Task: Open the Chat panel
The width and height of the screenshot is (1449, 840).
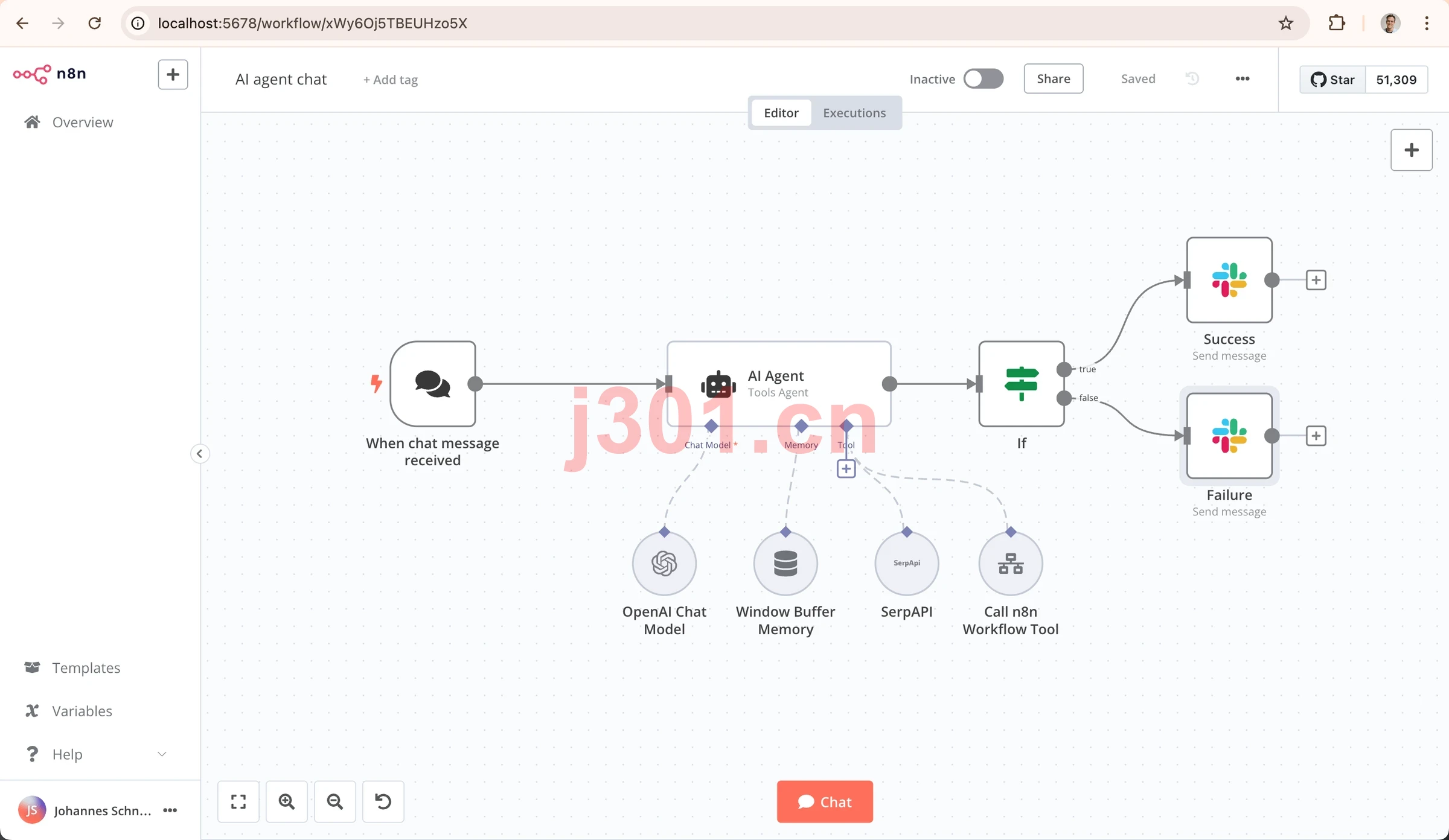Action: point(825,801)
